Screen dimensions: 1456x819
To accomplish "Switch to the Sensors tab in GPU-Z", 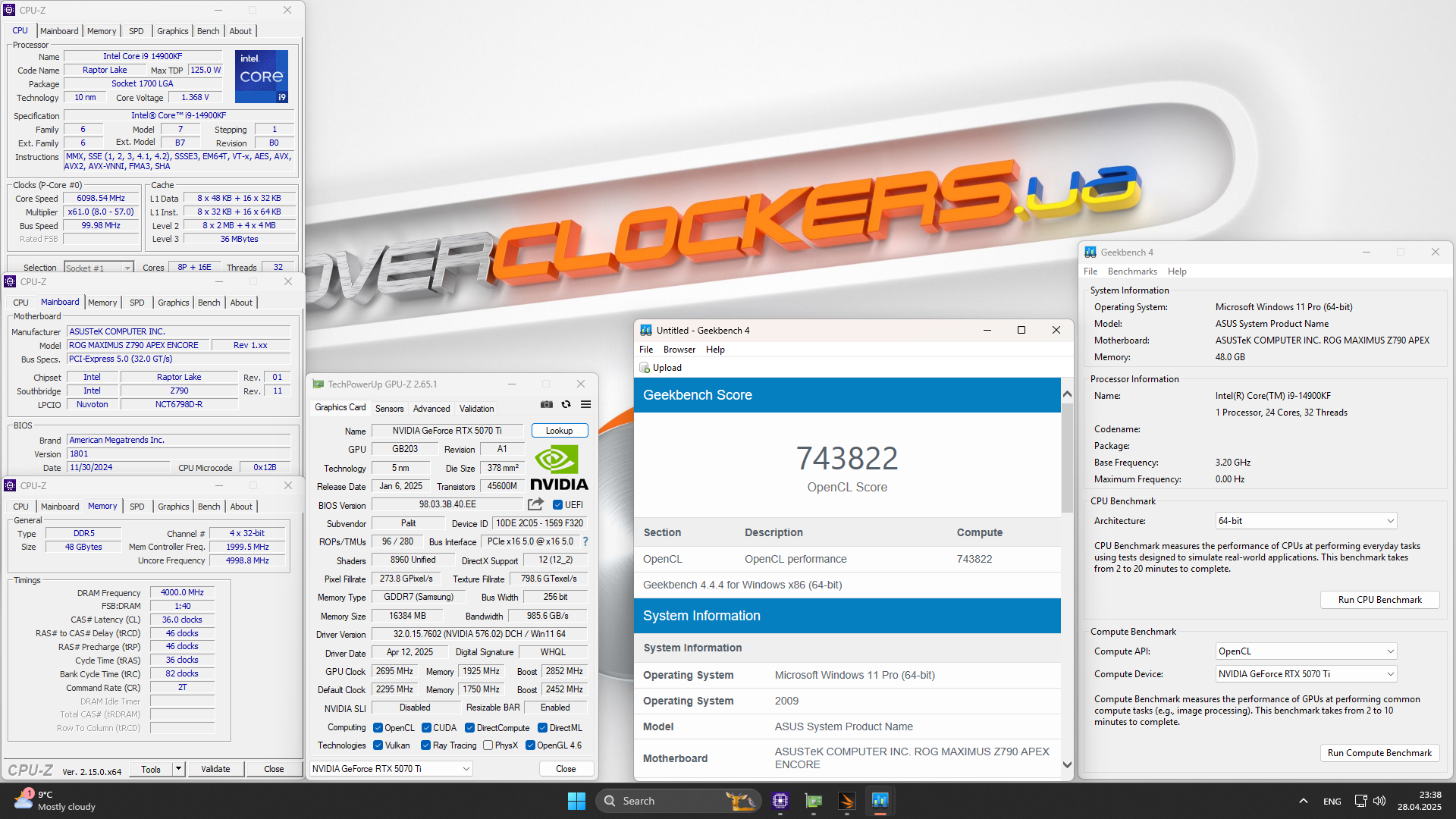I will point(389,409).
